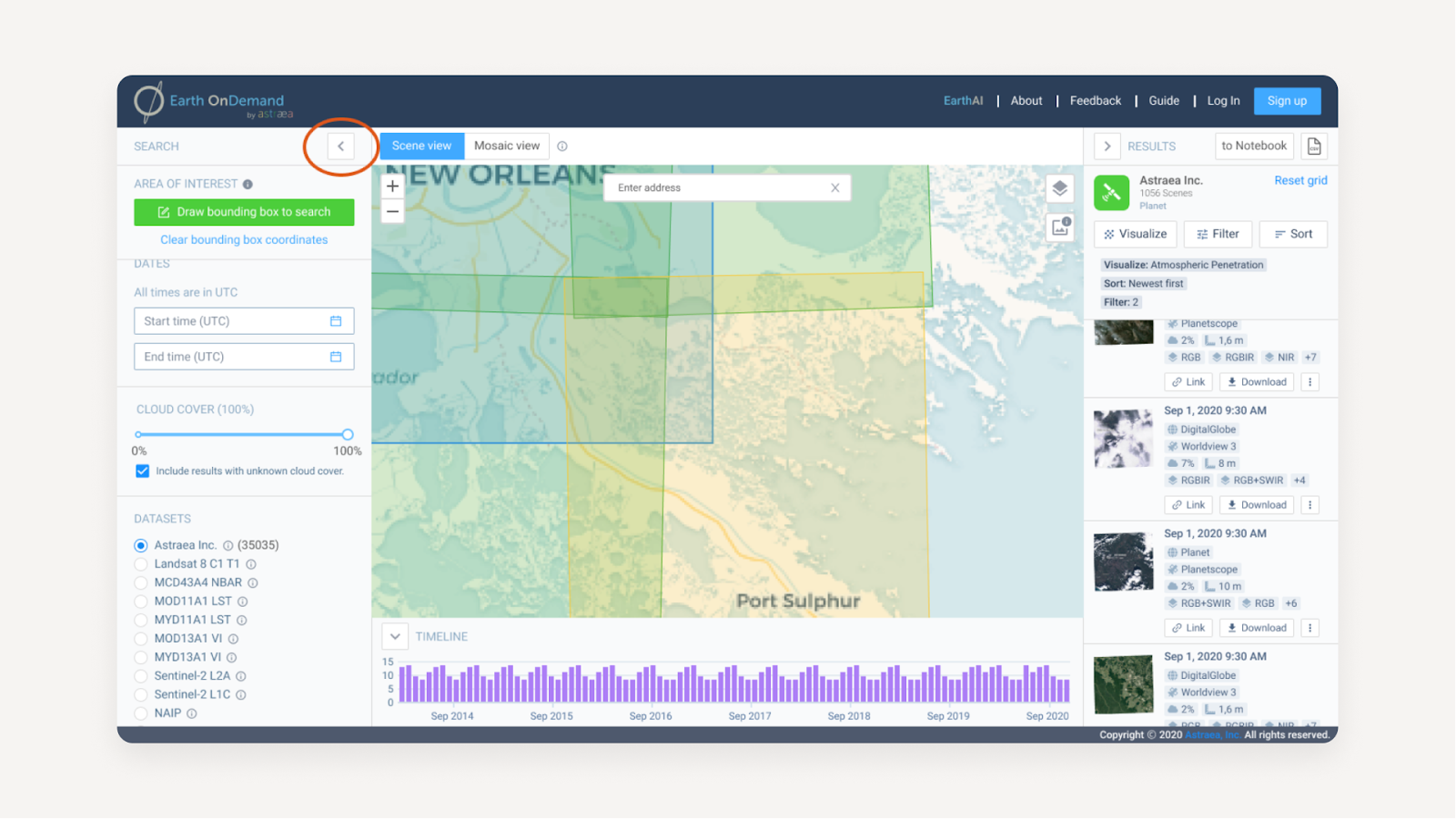Clear the Enter address field

coord(834,187)
